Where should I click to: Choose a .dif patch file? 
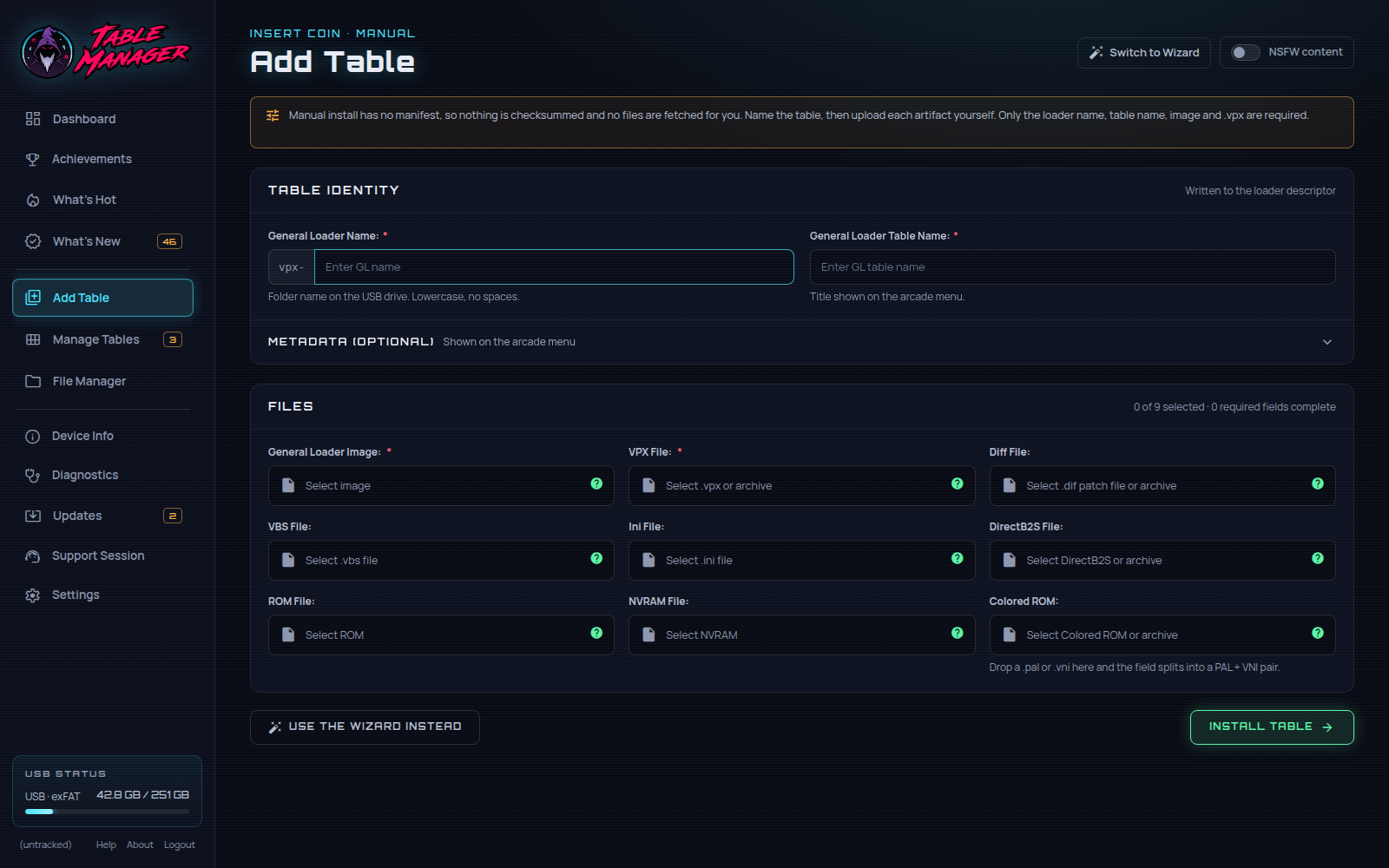pyautogui.click(x=1162, y=486)
